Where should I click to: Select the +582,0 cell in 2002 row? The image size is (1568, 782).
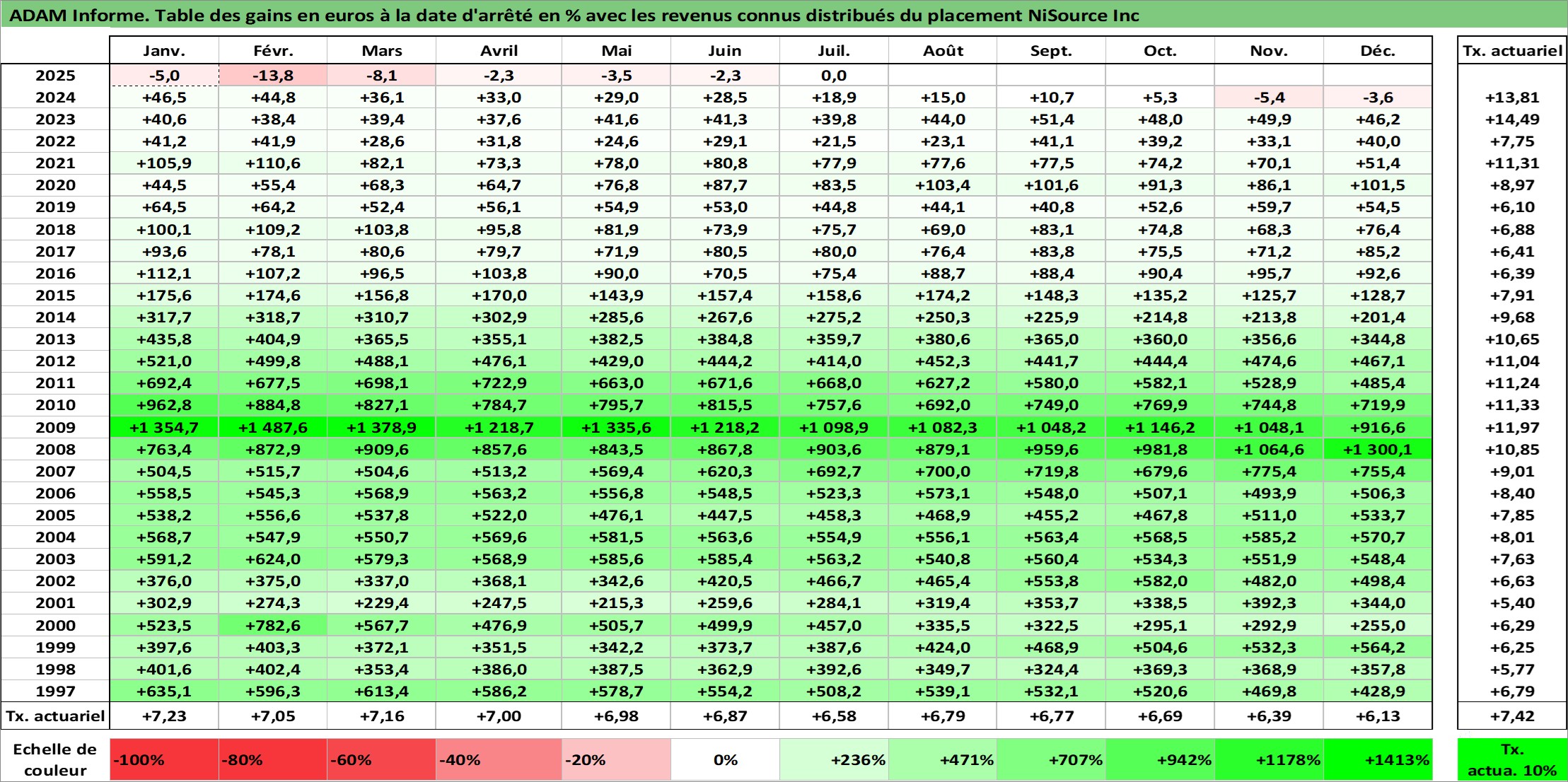coord(1160,581)
